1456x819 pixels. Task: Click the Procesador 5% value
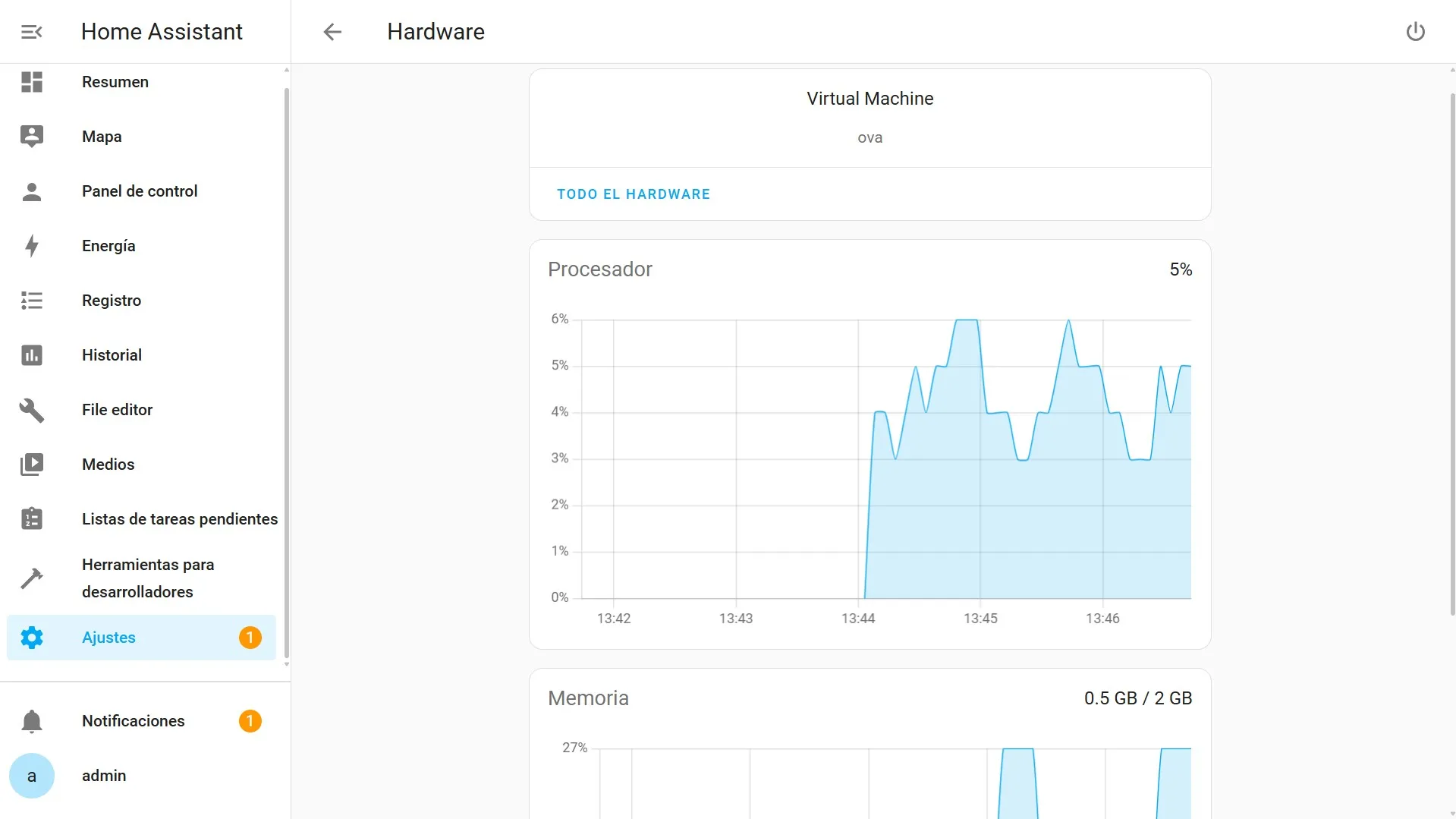tap(1181, 269)
